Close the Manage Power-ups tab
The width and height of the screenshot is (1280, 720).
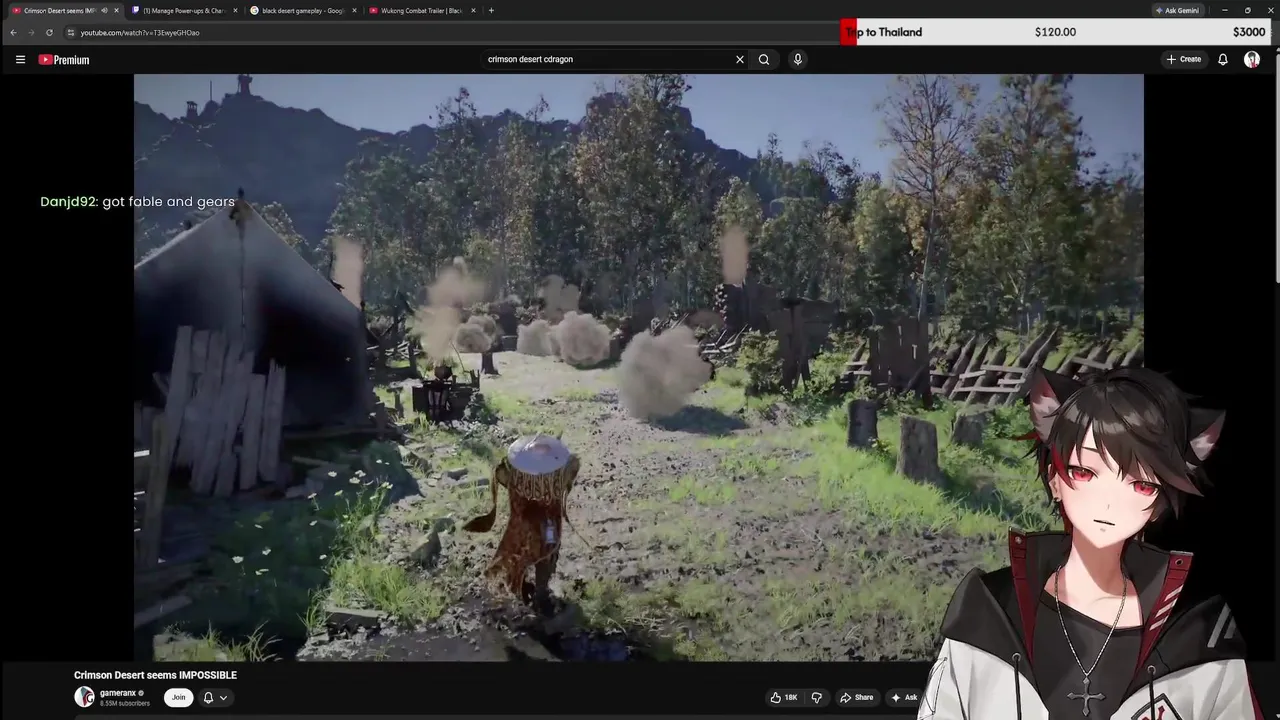(235, 10)
